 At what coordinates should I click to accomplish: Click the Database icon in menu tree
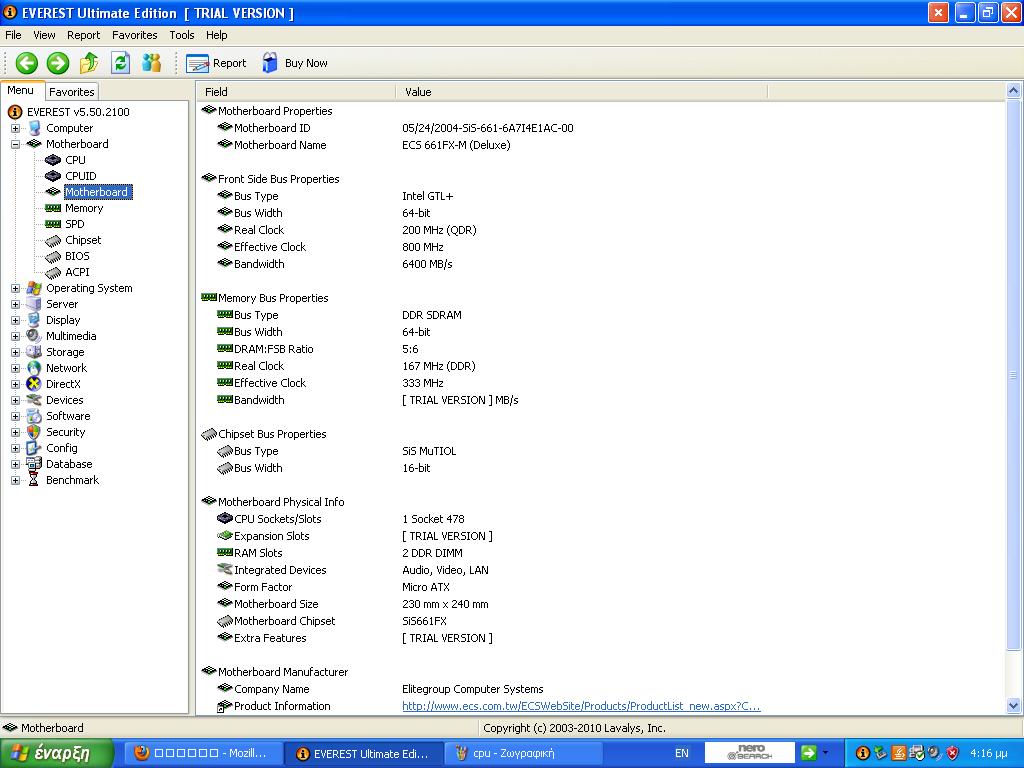click(x=34, y=464)
